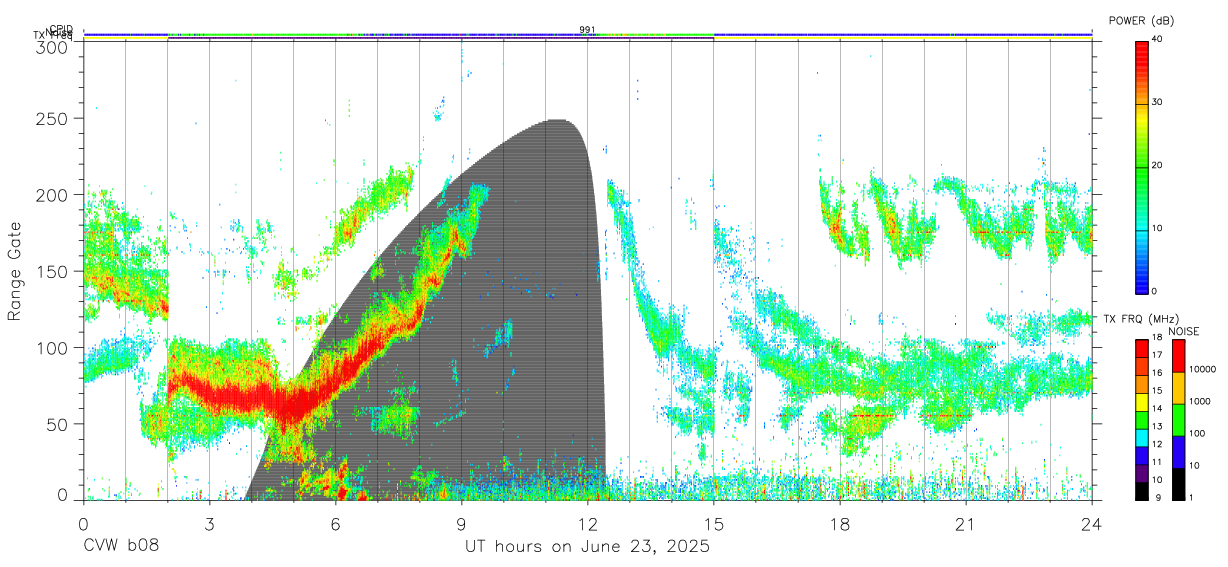This screenshot has width=1228, height=567.
Task: Click the '6' hour tick on time axis
Action: point(335,523)
